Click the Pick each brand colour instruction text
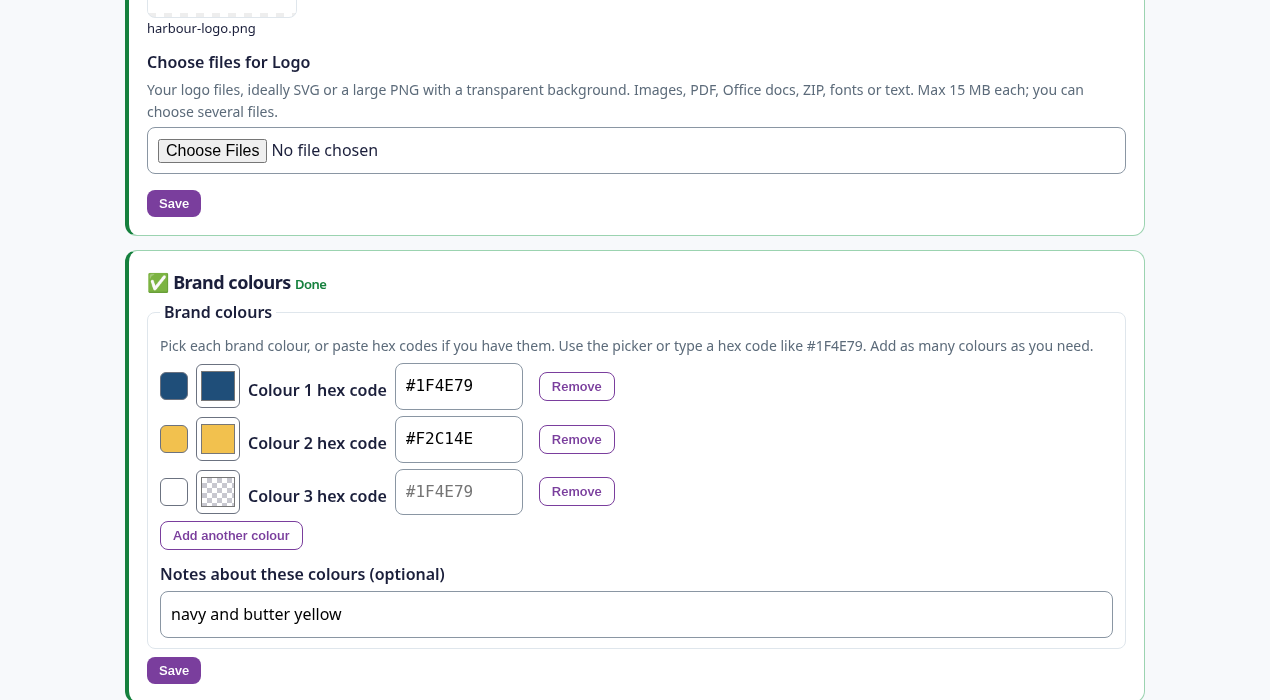The image size is (1270, 700). [x=626, y=346]
